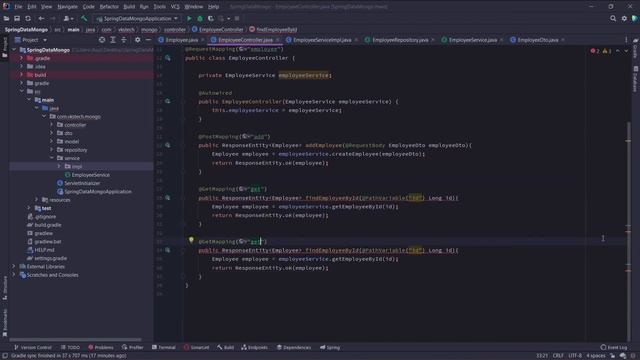Expand all icon in Project panel header
The height and width of the screenshot is (360, 640).
(113, 40)
